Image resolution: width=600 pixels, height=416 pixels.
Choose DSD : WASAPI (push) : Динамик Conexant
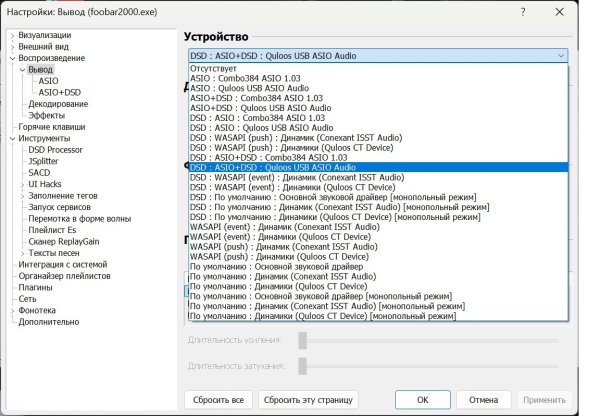(378, 138)
